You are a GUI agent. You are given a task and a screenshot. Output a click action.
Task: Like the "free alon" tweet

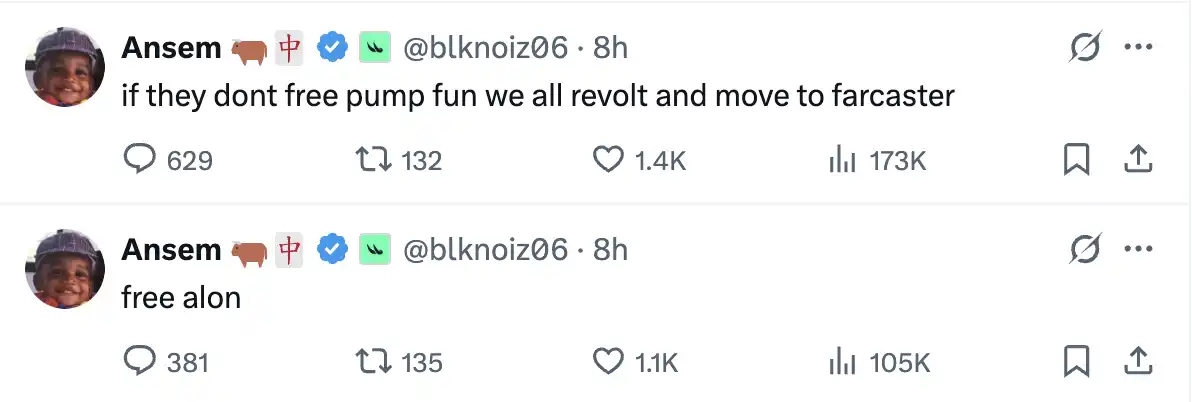(x=608, y=361)
